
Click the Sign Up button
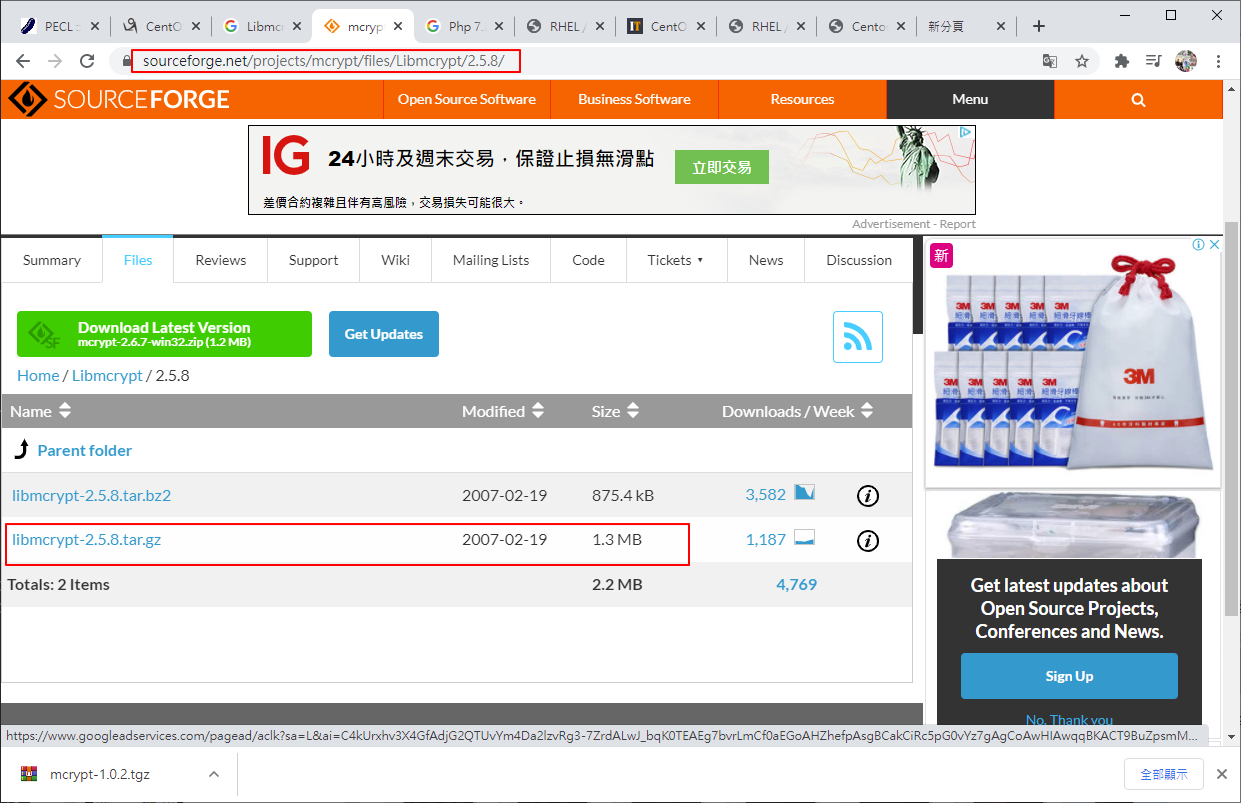point(1069,676)
